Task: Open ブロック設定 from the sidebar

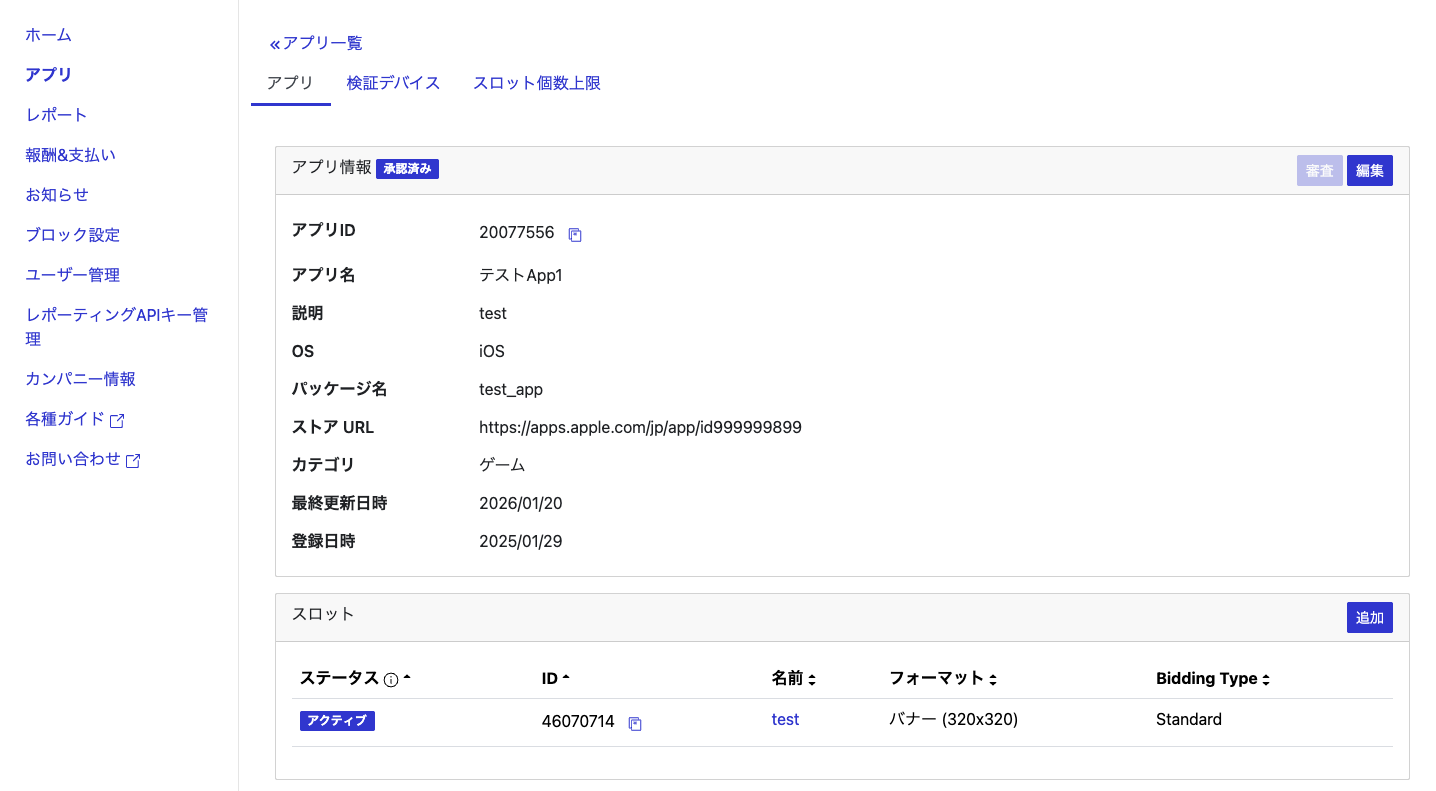Action: tap(72, 234)
